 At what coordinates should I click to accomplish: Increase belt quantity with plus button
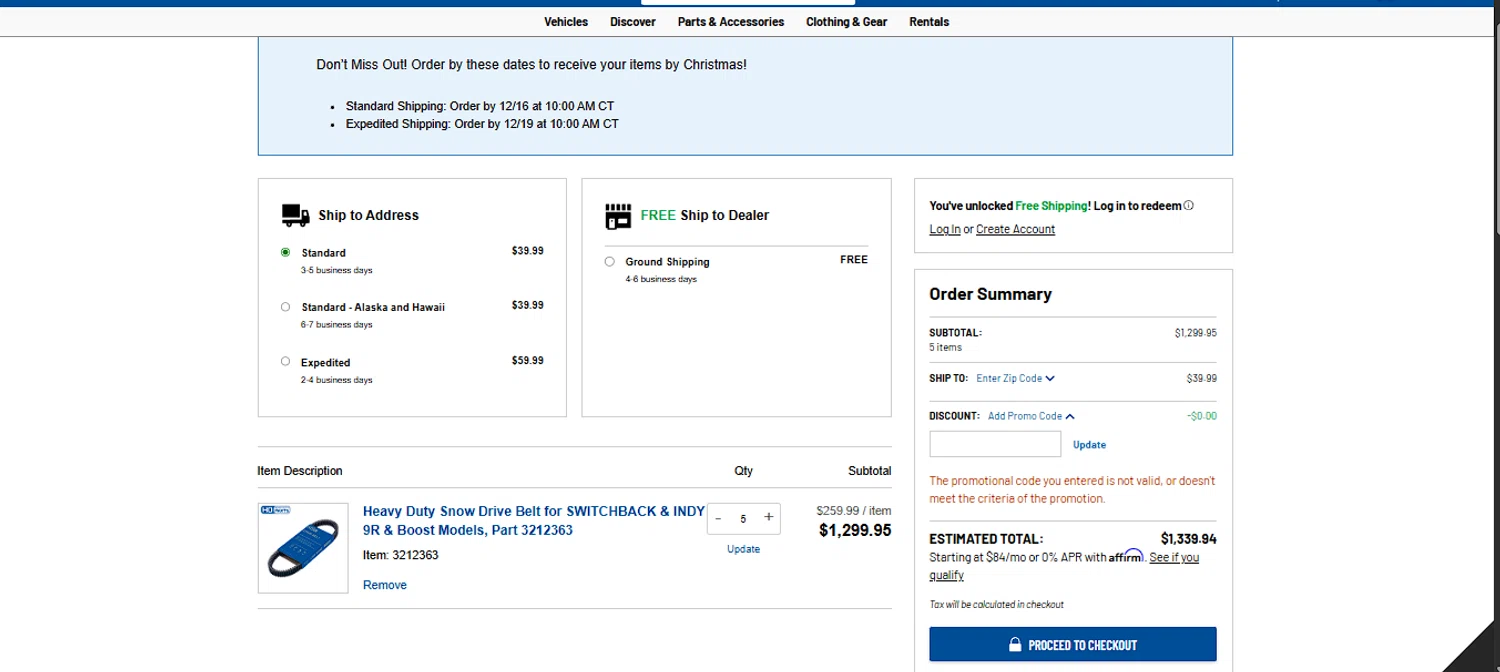click(x=768, y=518)
